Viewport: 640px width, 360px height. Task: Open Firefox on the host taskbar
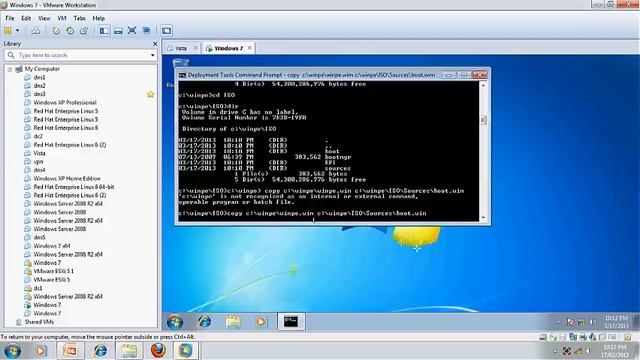[158, 351]
